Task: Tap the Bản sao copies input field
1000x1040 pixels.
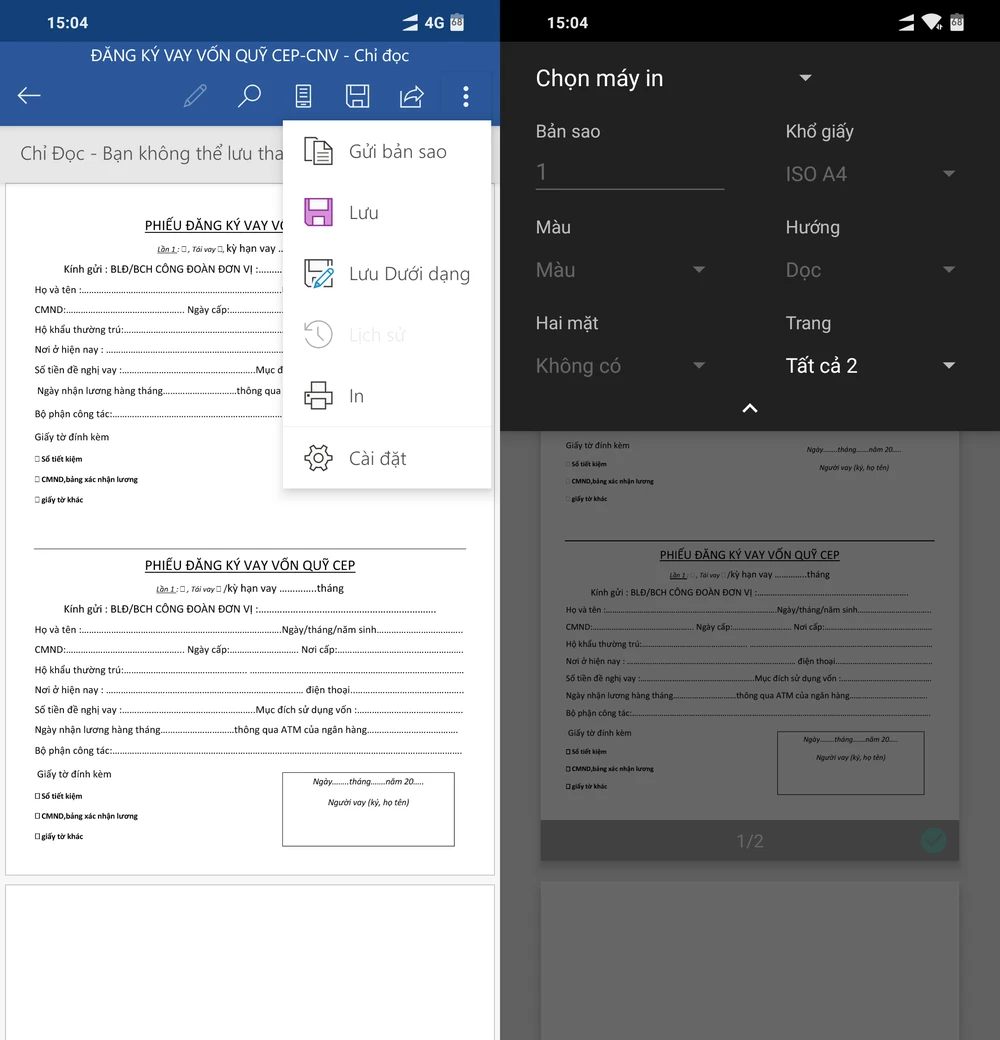Action: click(629, 172)
